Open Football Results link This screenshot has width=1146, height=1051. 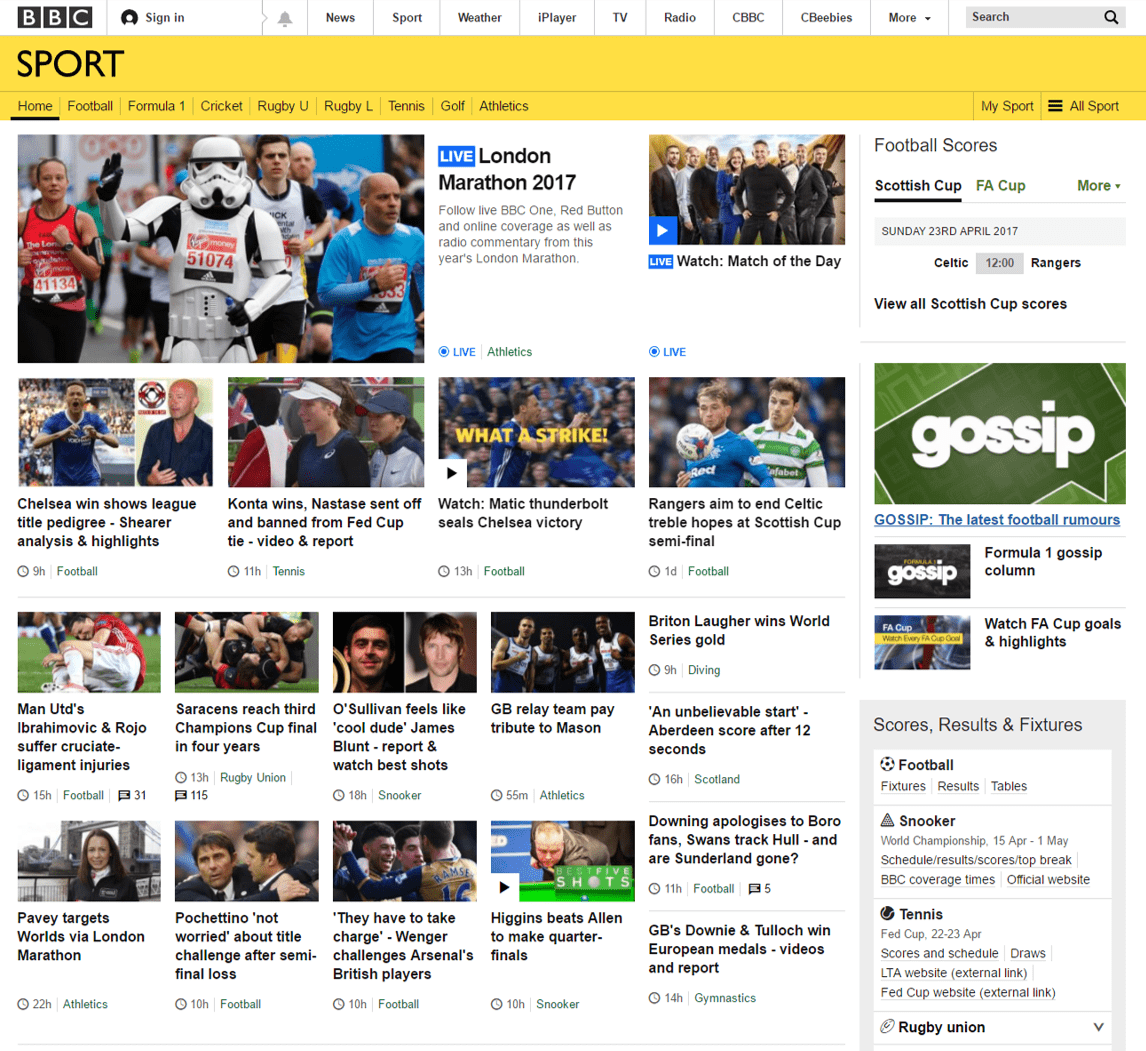958,786
